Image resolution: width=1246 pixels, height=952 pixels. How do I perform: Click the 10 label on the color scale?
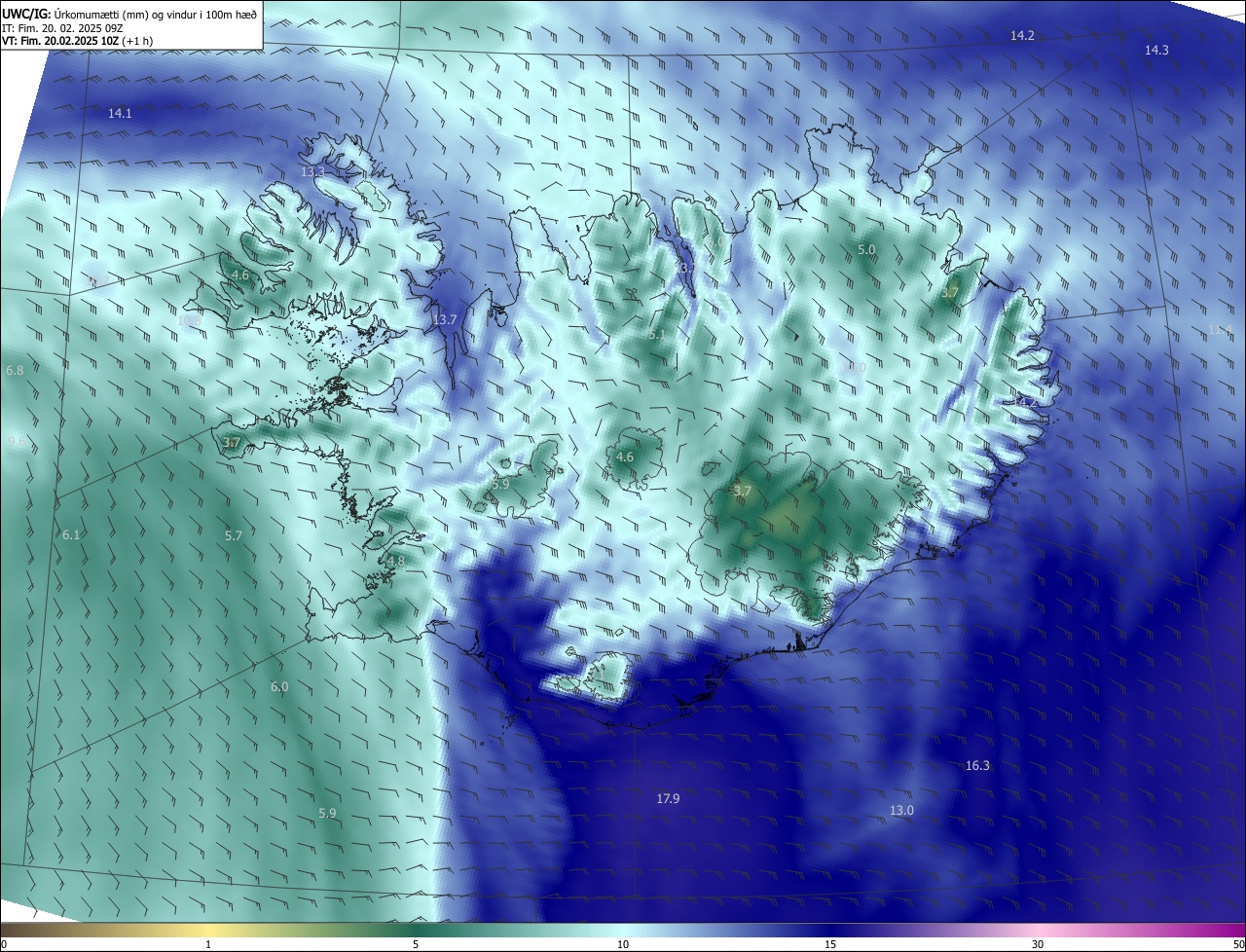click(623, 944)
